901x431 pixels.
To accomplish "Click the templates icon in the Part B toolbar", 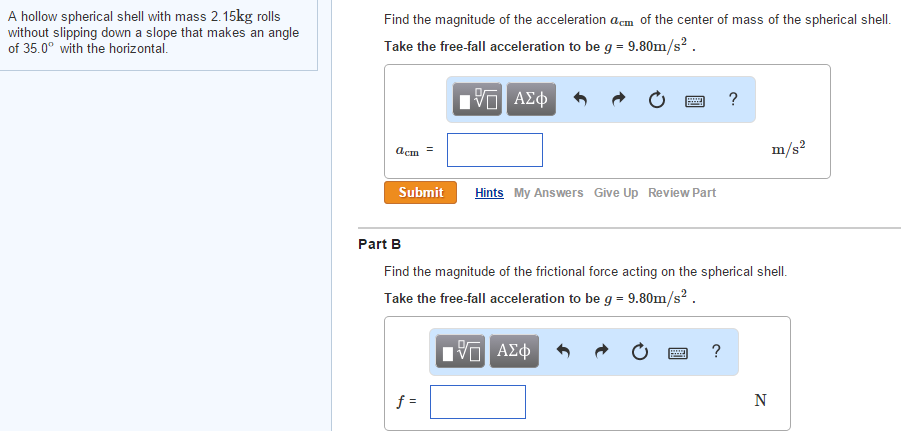I will (464, 351).
